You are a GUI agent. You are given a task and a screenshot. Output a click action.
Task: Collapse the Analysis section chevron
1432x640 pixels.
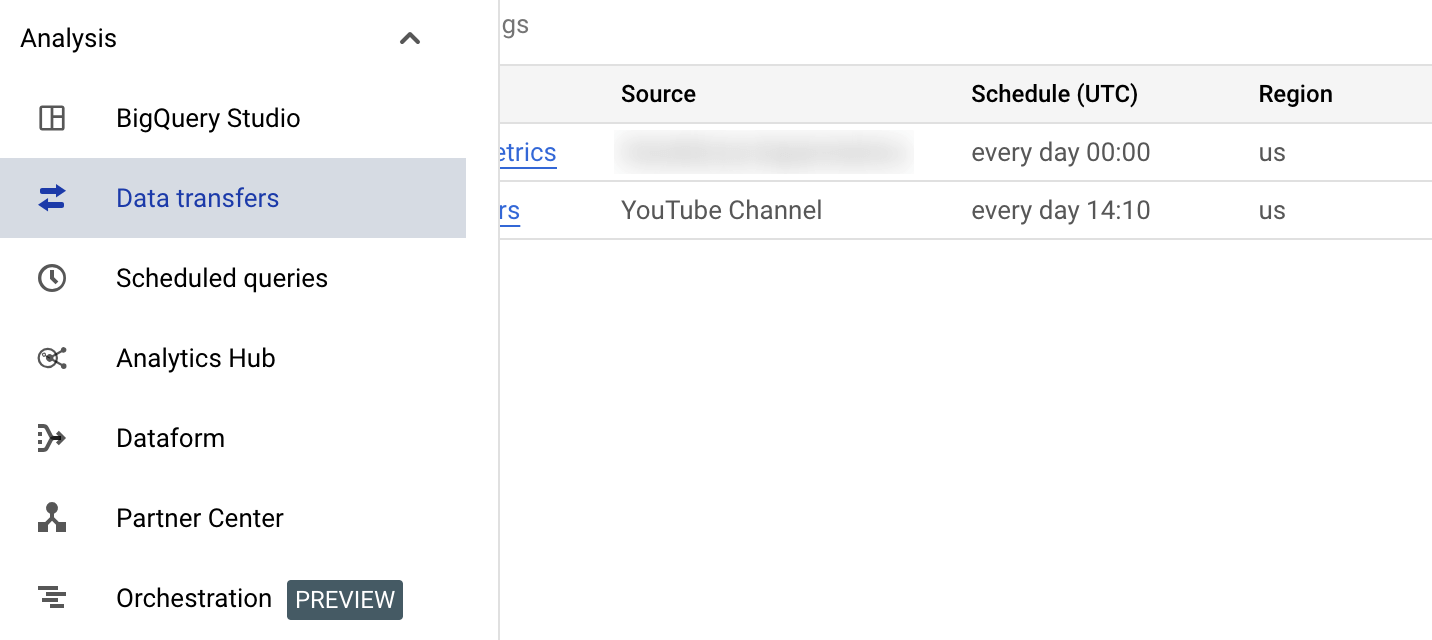point(410,39)
